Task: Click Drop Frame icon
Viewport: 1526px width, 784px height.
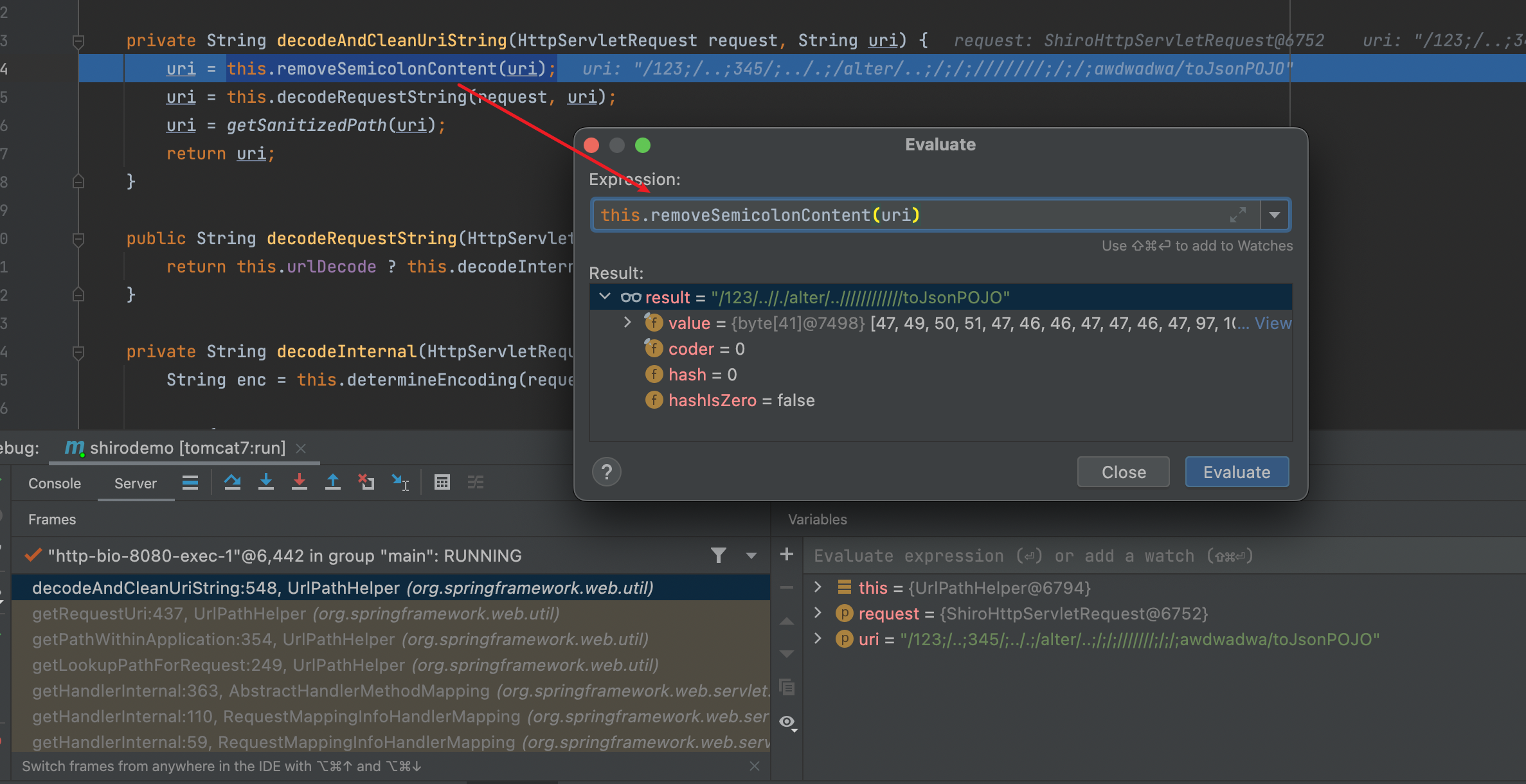Action: tap(366, 483)
